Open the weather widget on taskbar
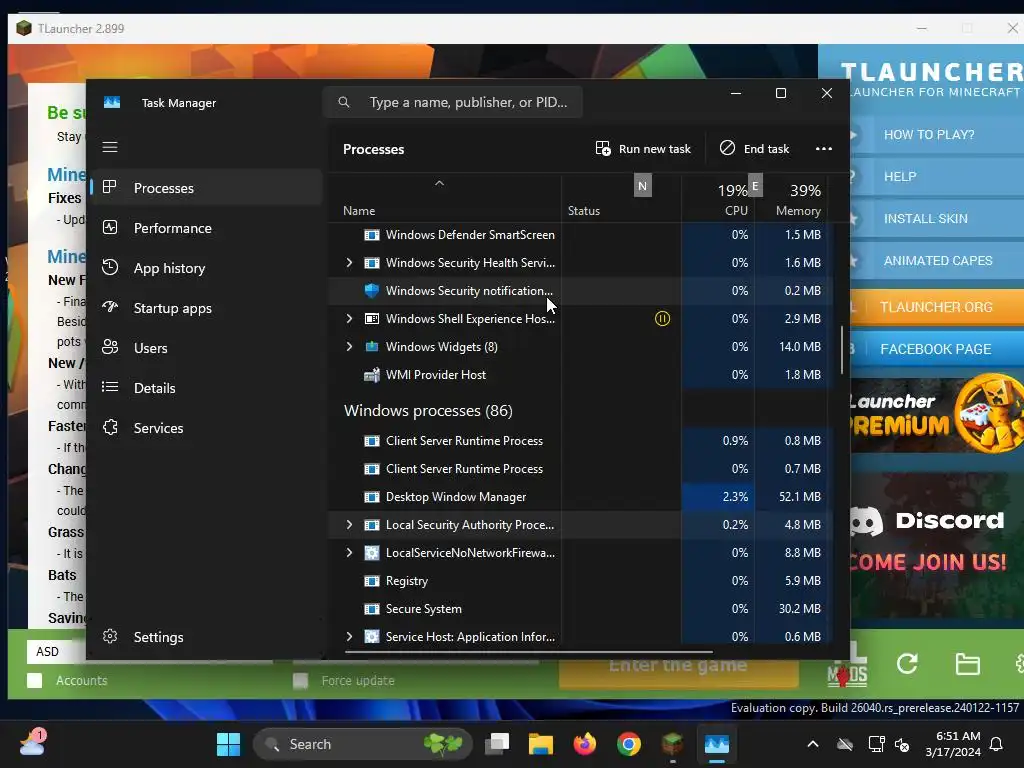 point(32,743)
